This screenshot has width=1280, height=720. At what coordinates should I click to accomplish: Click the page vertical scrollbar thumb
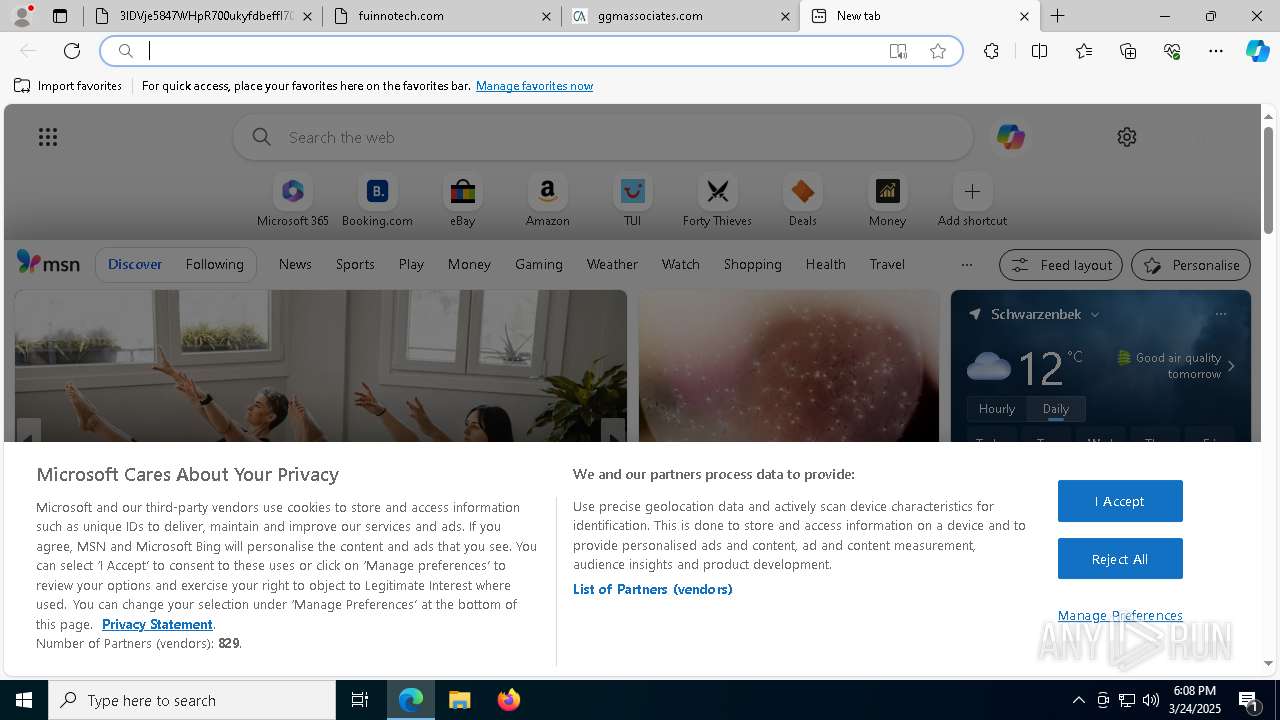click(x=1268, y=181)
